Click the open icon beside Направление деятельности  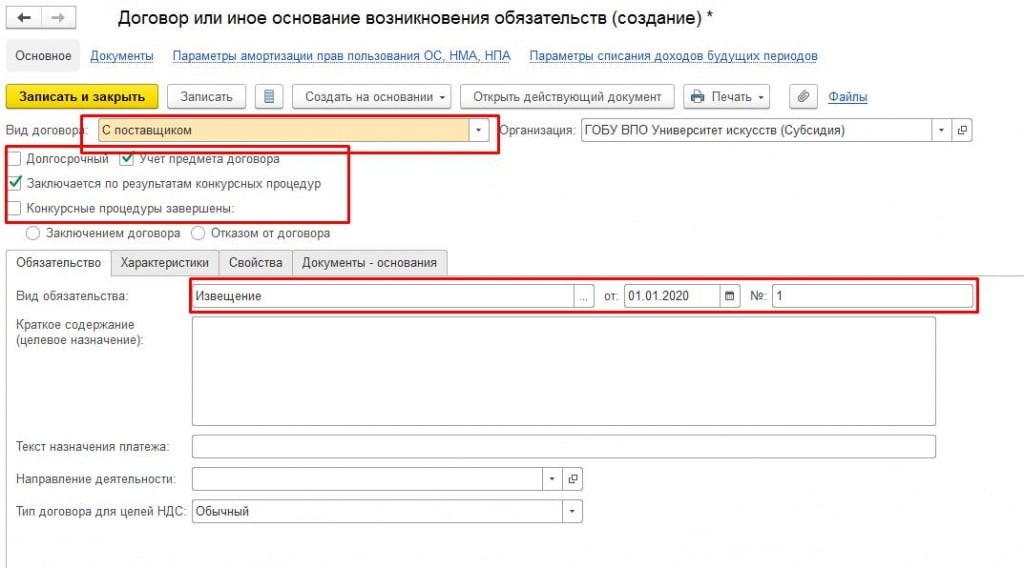click(572, 479)
